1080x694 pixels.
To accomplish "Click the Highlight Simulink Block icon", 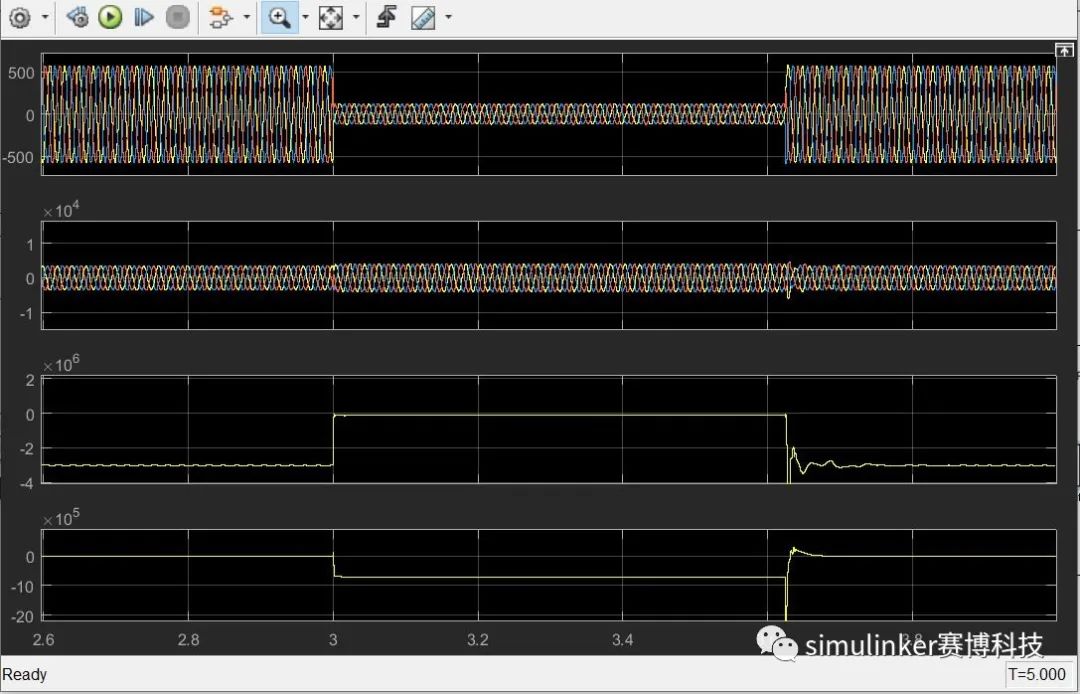I will (220, 17).
